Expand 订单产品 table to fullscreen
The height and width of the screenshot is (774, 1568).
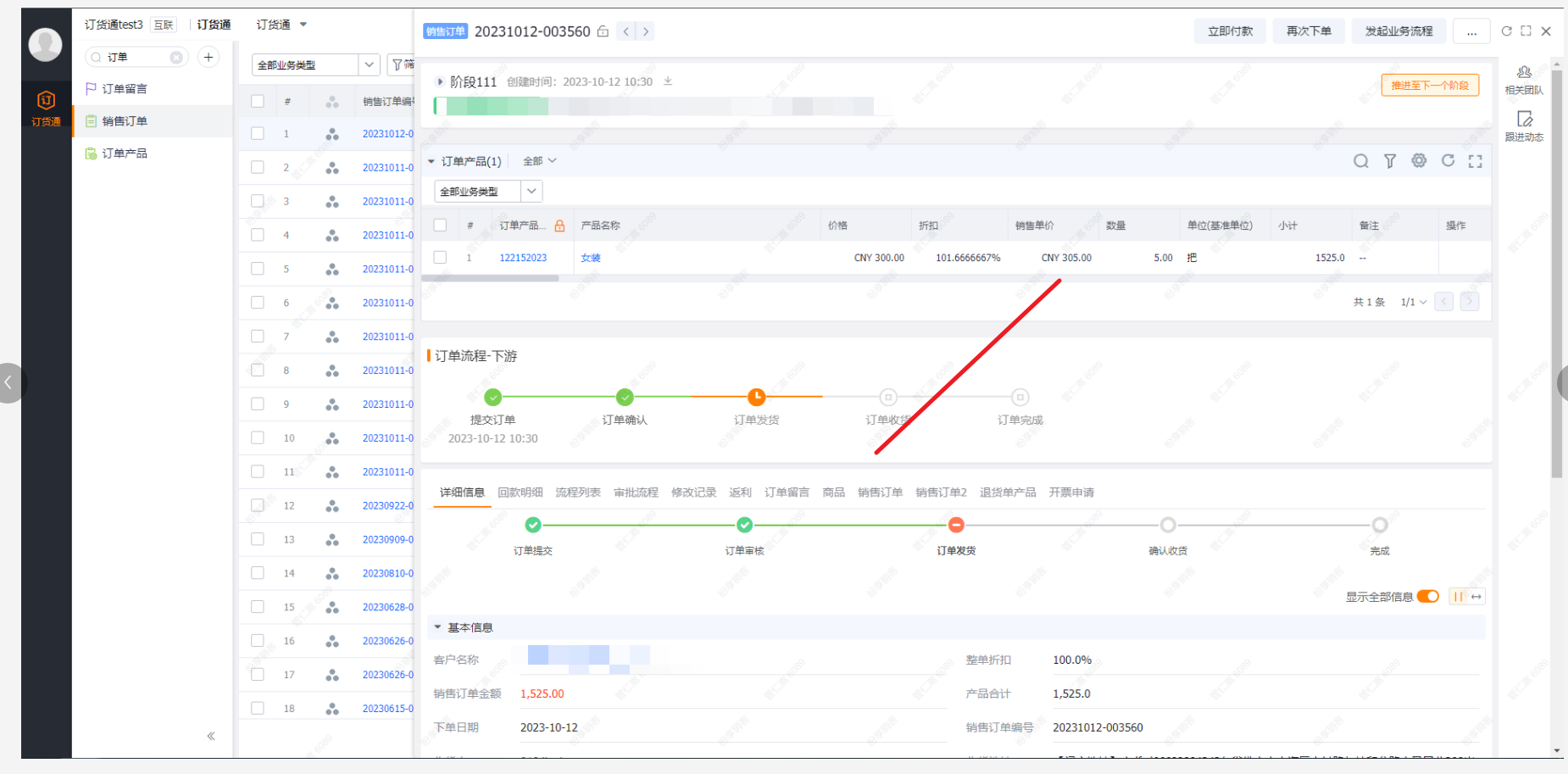click(1476, 160)
